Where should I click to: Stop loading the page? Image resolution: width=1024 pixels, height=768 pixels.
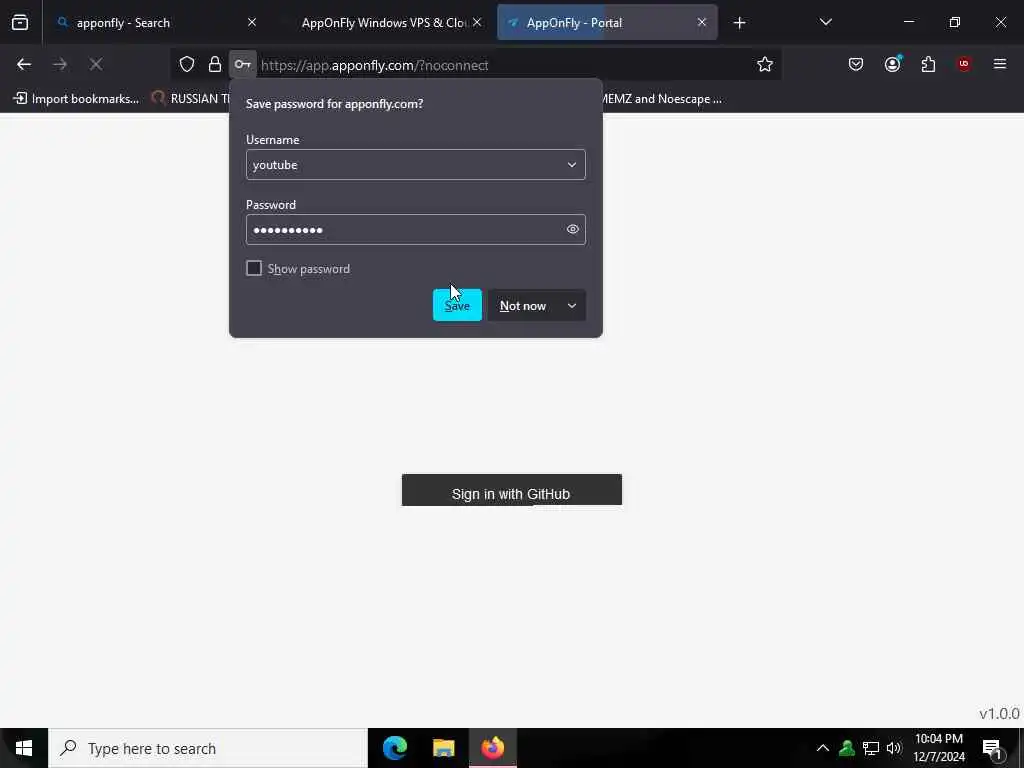point(96,64)
